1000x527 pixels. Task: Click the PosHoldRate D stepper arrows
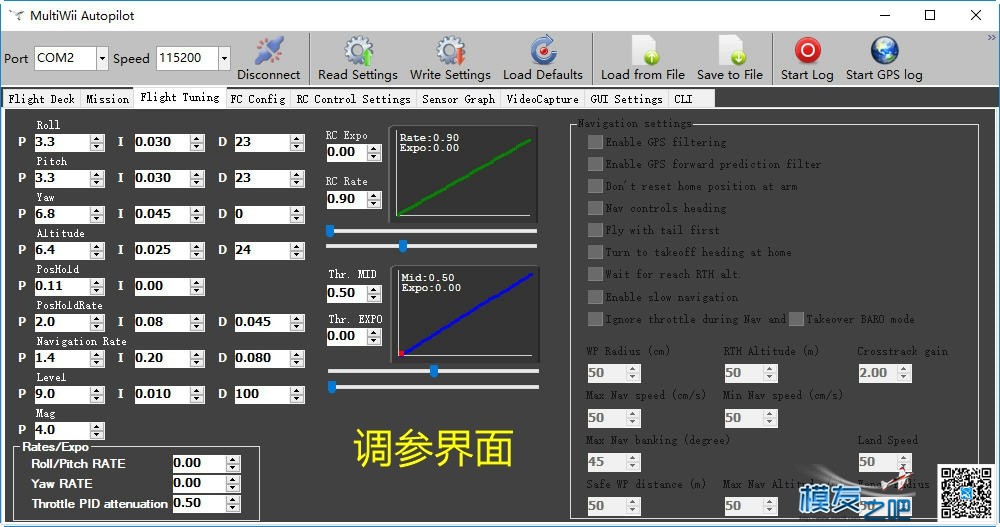297,322
